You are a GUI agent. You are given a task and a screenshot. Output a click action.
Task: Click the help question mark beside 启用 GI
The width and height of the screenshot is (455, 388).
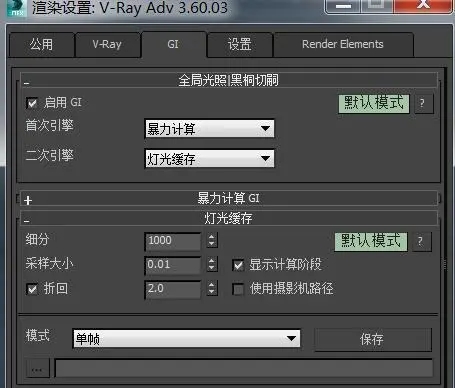pos(424,103)
